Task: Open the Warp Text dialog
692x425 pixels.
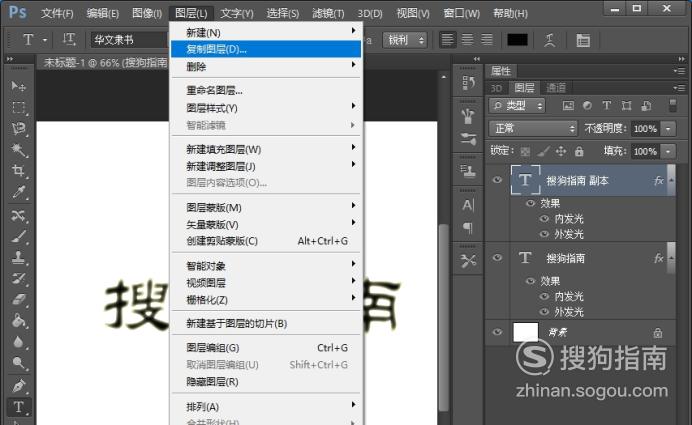Action: [549, 40]
